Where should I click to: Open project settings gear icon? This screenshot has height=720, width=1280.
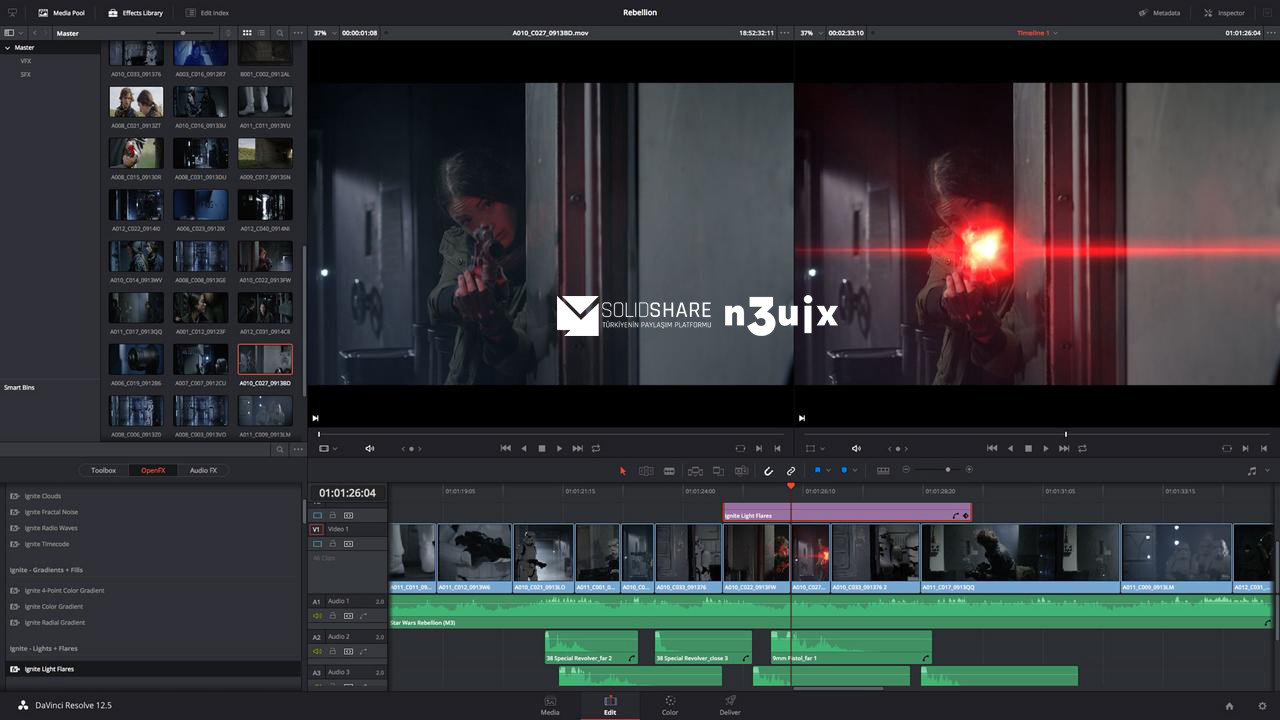(1262, 705)
